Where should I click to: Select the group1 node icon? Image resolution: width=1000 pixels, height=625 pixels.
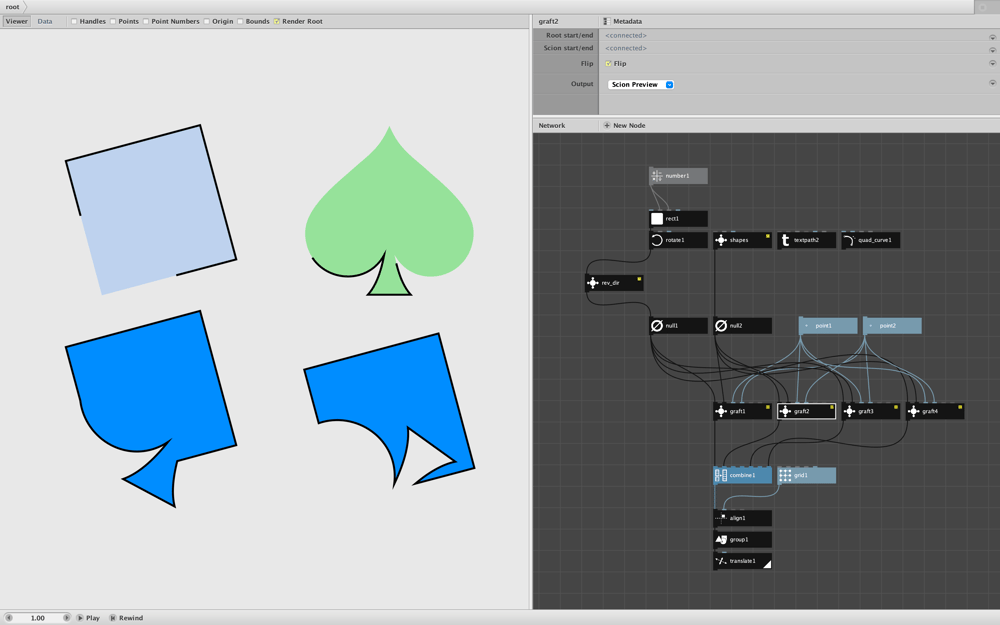click(721, 540)
